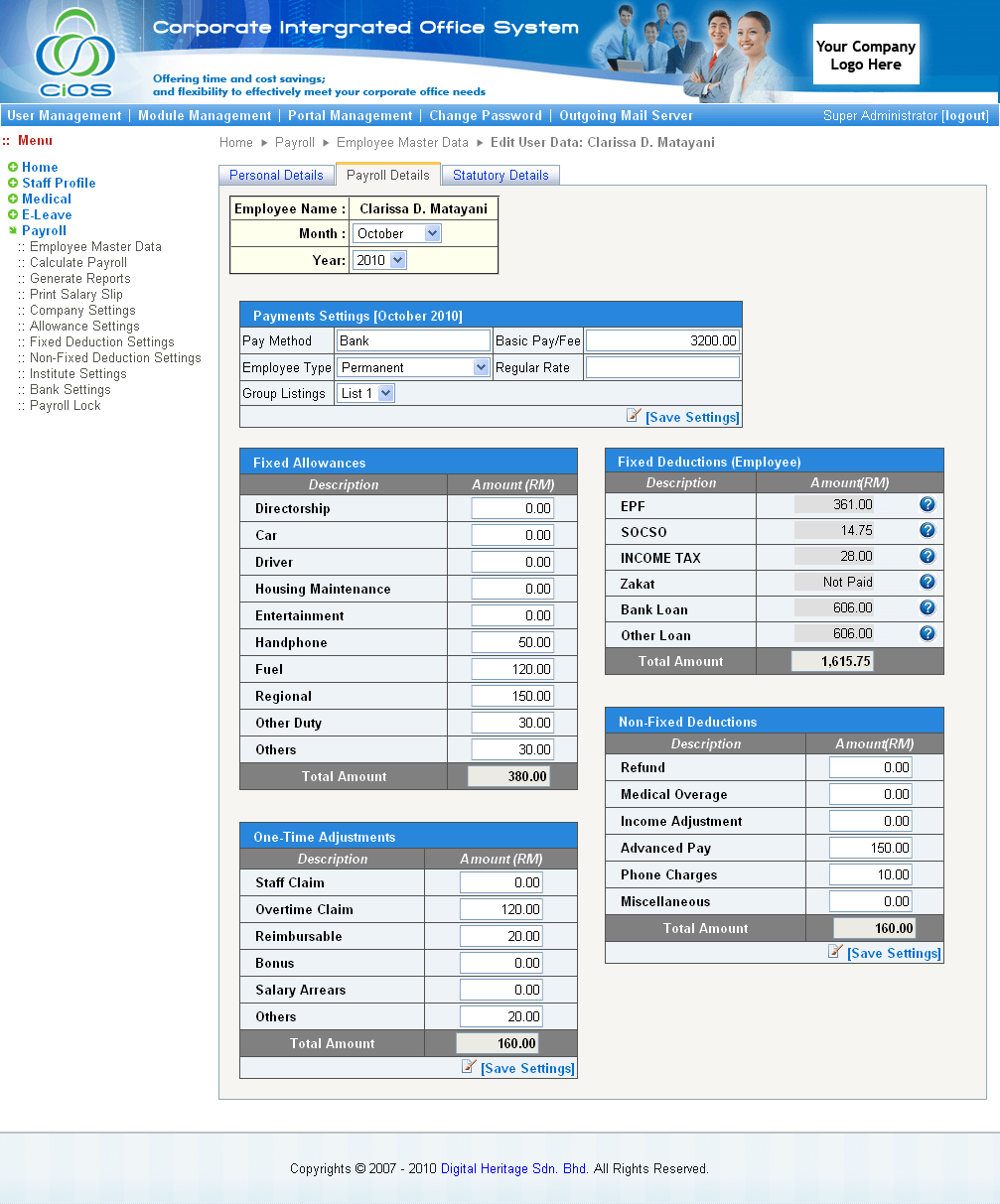Image resolution: width=1000 pixels, height=1204 pixels.
Task: Expand the E-Leave sidebar section
Action: tap(47, 214)
